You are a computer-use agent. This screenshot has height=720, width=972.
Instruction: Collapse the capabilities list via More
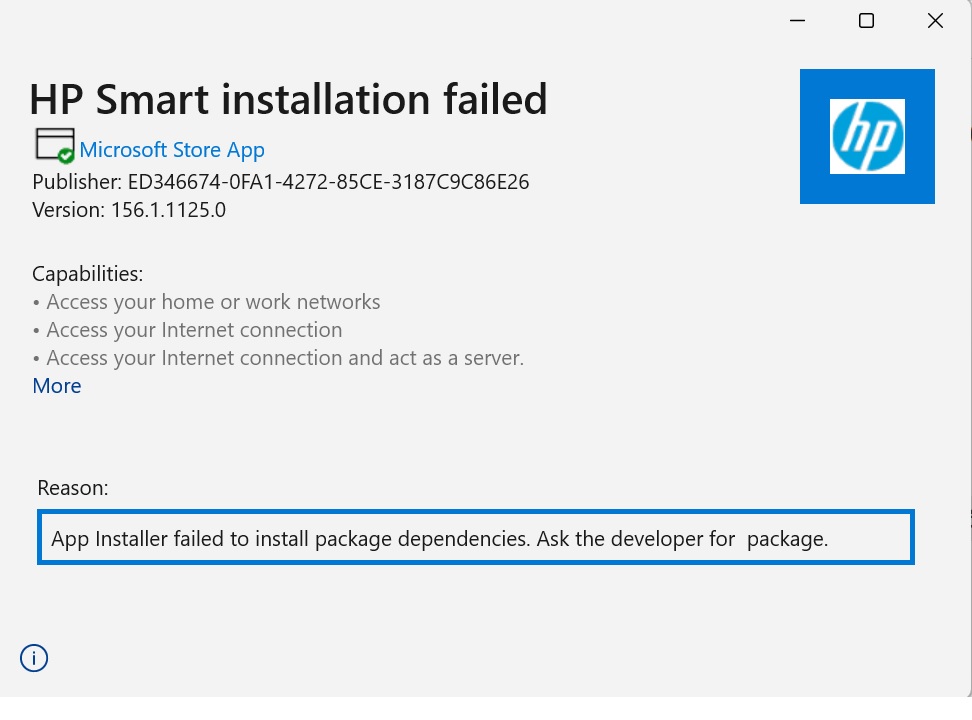[x=56, y=385]
